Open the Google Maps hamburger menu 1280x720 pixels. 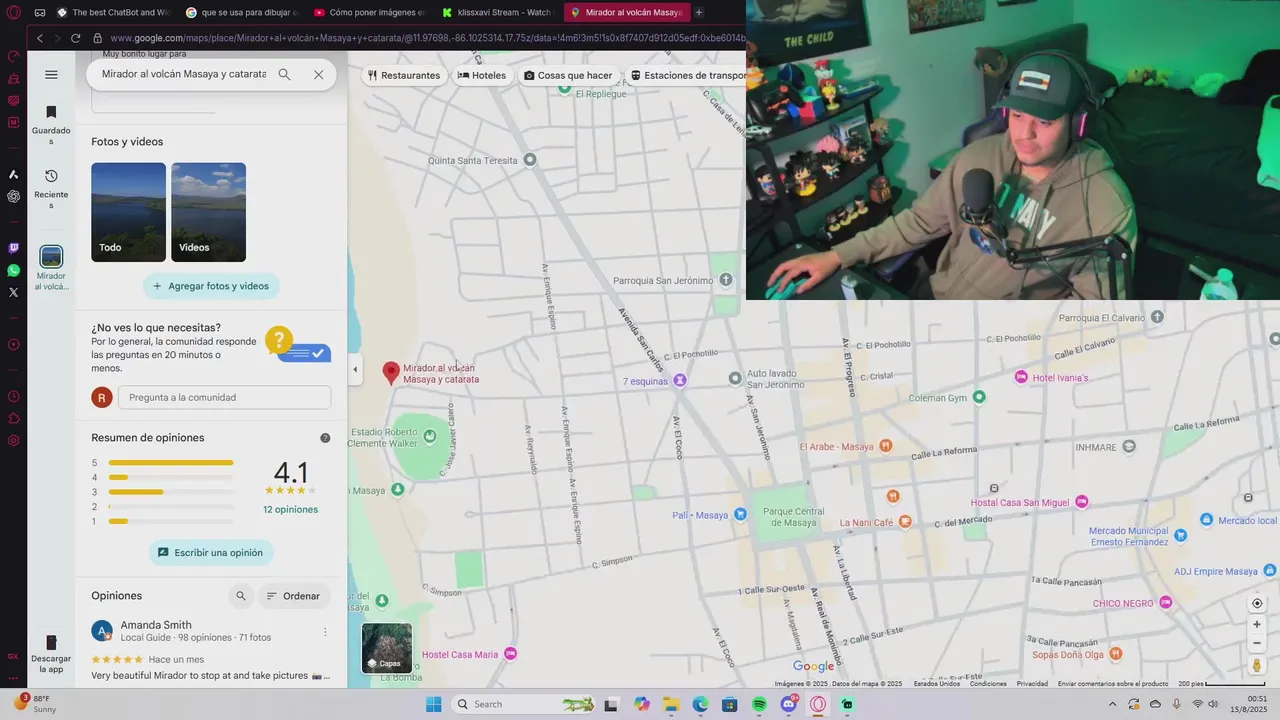52,74
